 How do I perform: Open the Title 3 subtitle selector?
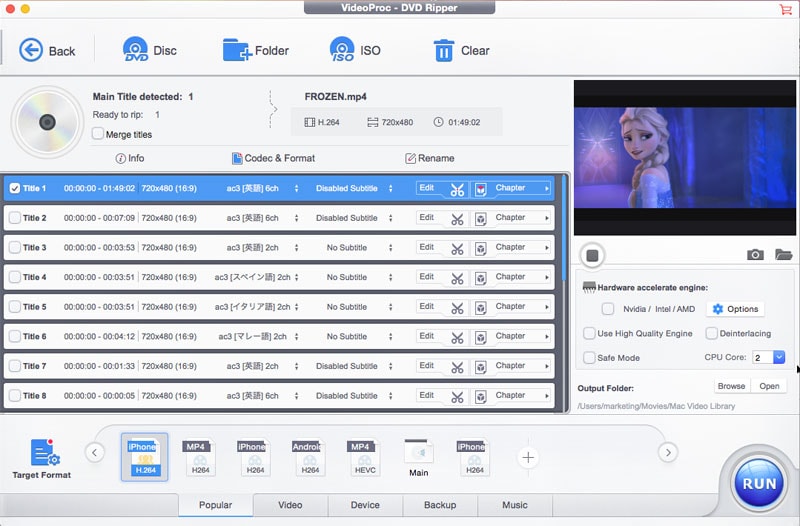[390, 247]
